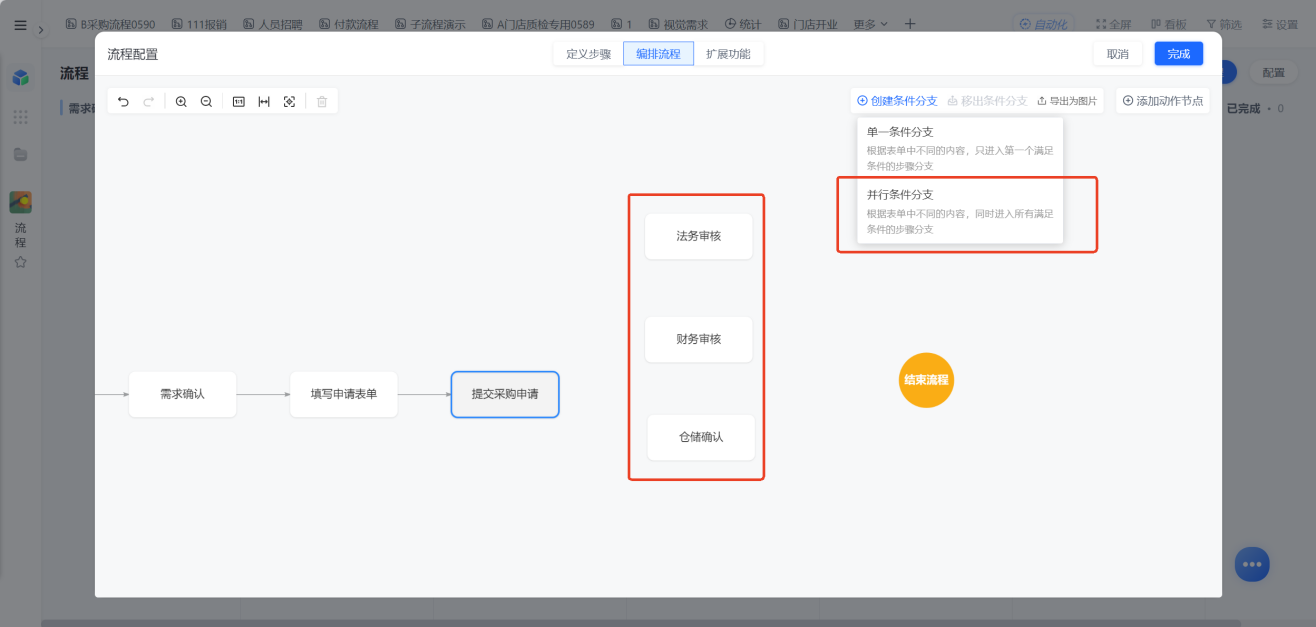Undo the last flow edit

click(x=123, y=102)
